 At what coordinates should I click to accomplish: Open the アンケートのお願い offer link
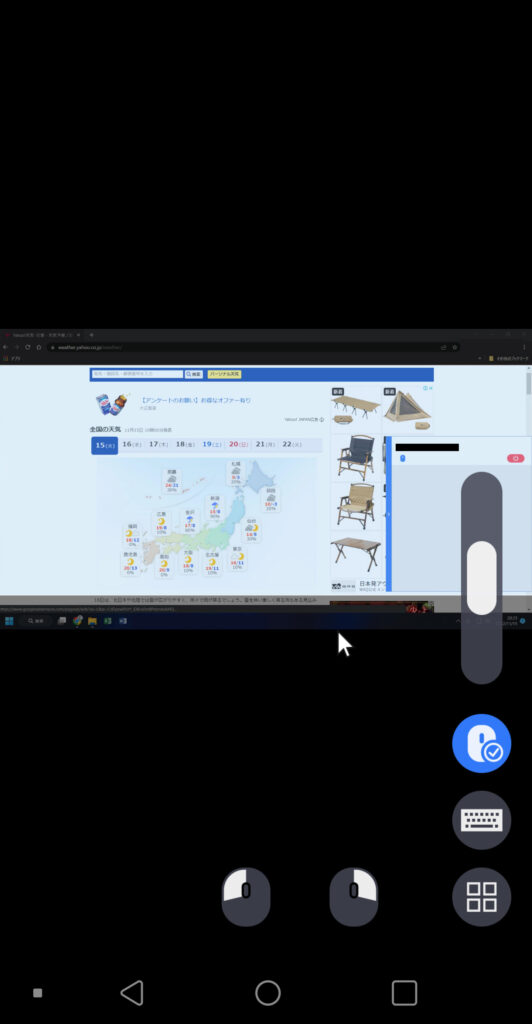[196, 400]
